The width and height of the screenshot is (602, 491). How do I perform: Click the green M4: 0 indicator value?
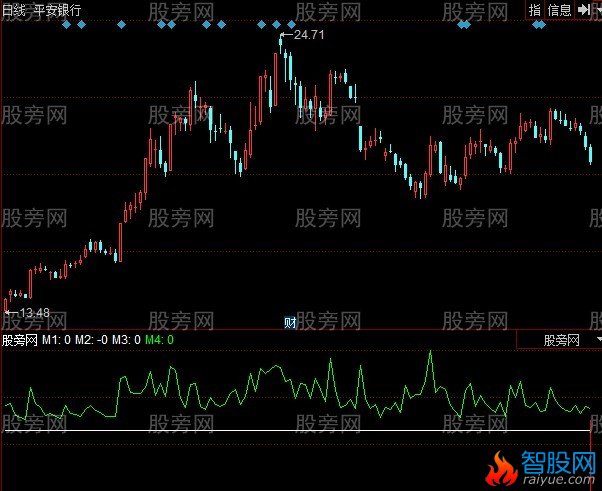click(159, 340)
